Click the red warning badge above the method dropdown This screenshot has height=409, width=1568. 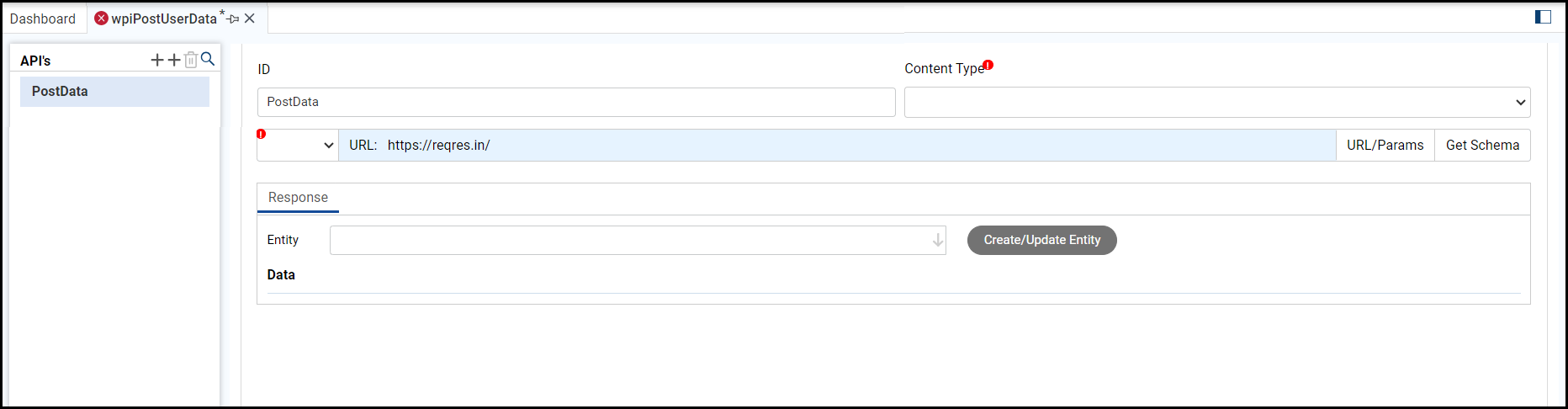tap(261, 134)
